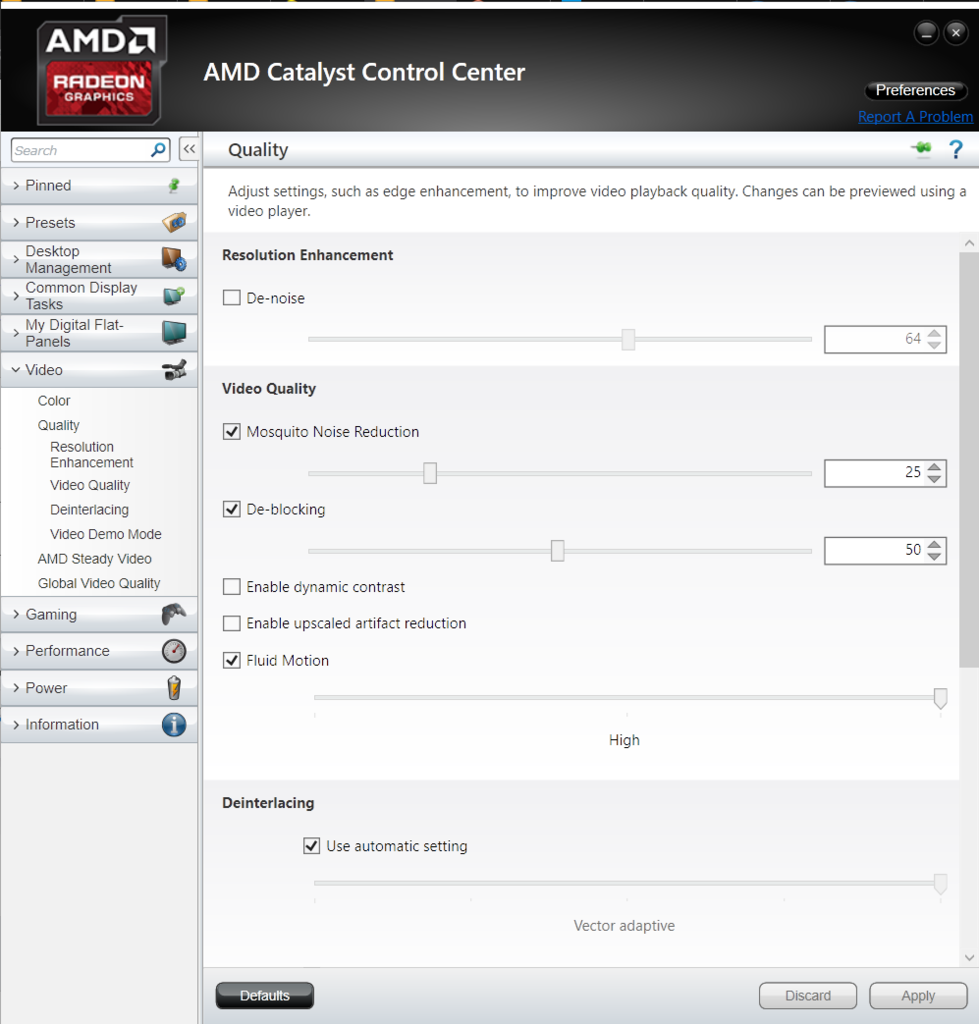
Task: Toggle the De-blocking checkbox
Action: pos(232,509)
